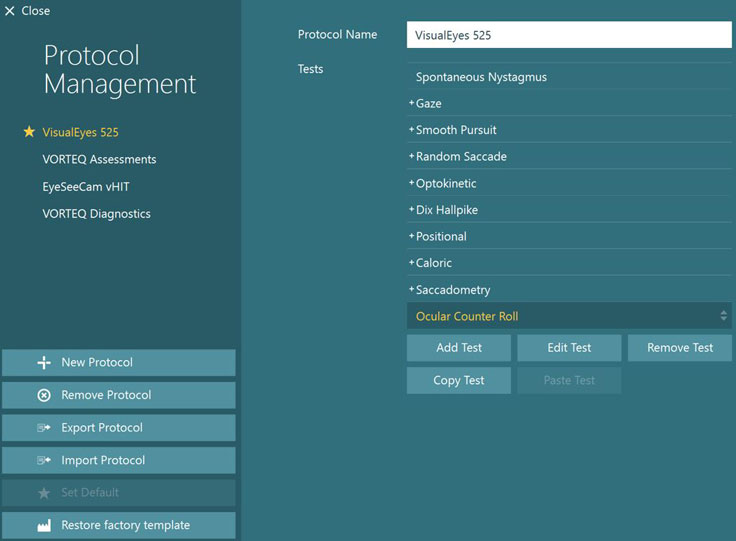Click the Add Test button
736x541 pixels.
click(459, 348)
